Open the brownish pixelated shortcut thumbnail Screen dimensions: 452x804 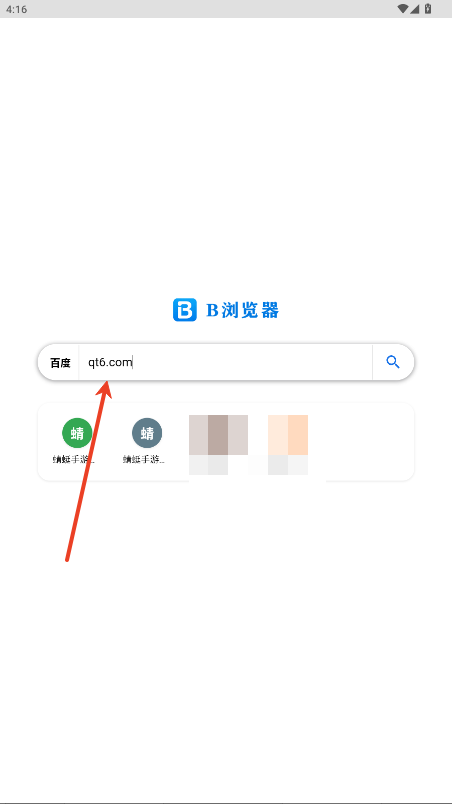218,435
